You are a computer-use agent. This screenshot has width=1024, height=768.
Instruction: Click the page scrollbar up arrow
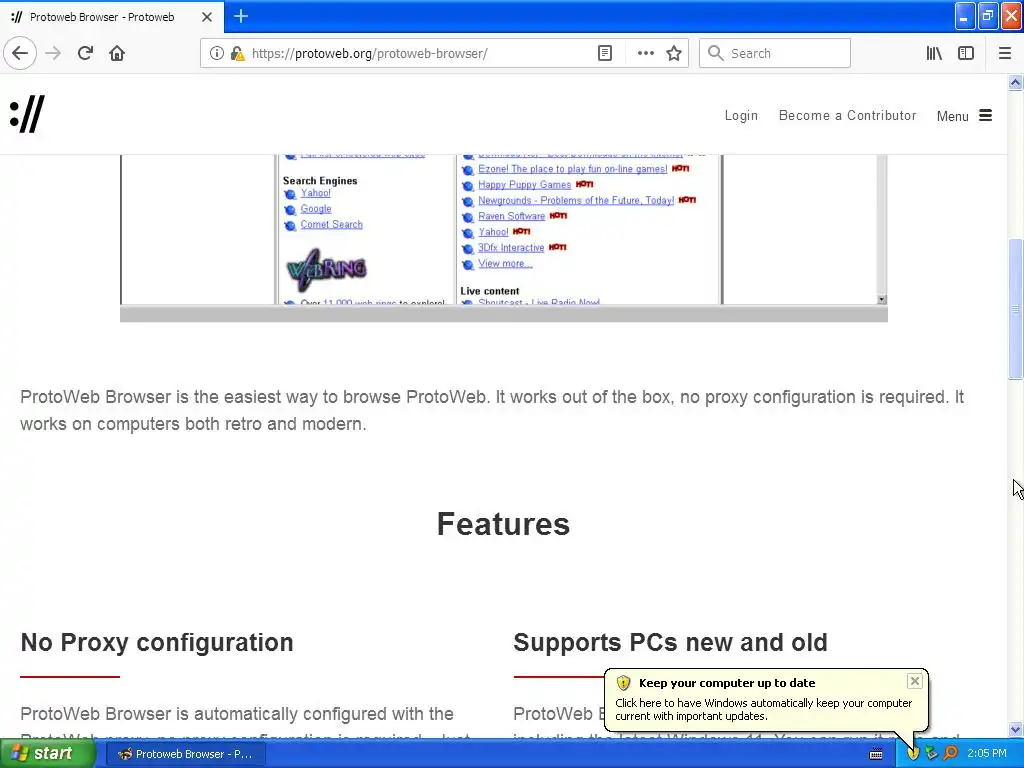pos(1015,82)
